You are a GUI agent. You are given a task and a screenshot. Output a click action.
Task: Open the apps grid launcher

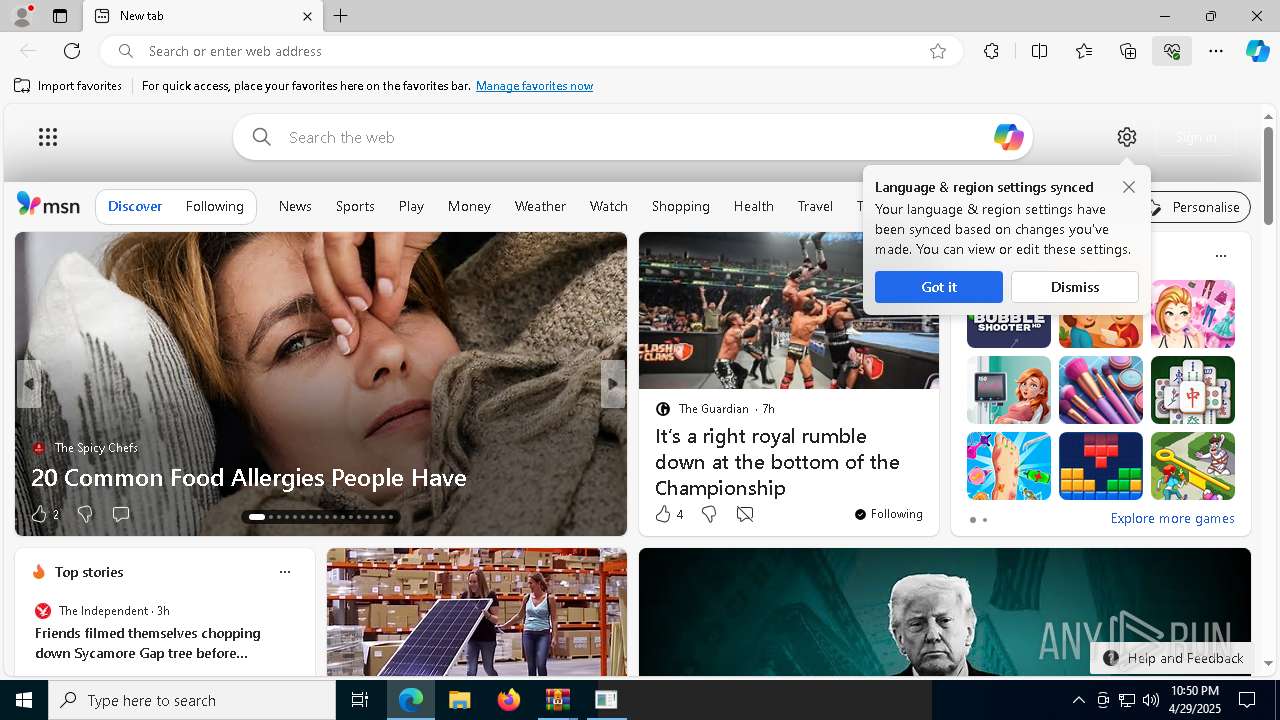click(48, 137)
